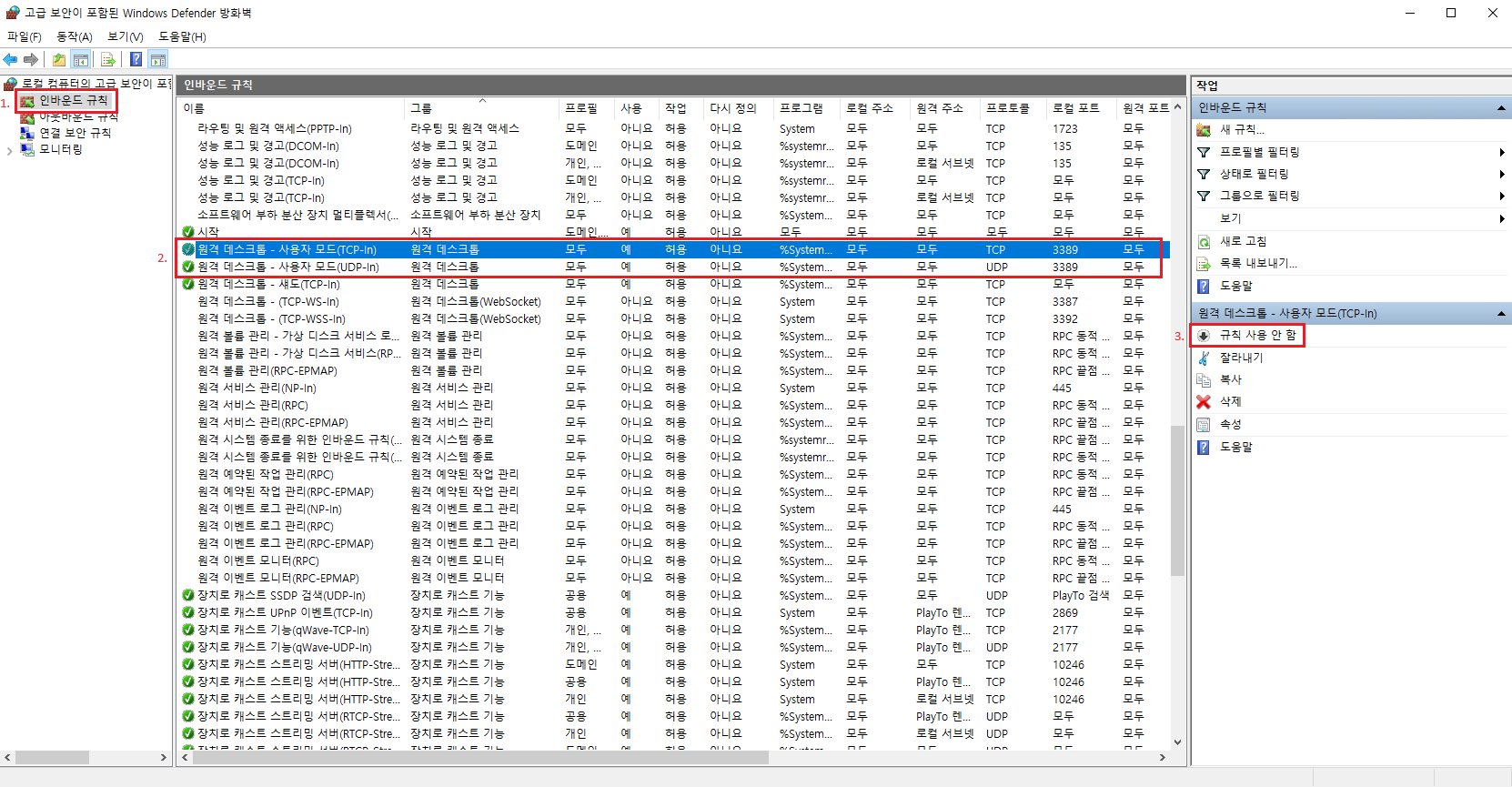1512x787 pixels.
Task: Toggle the Show/Hide console tree toolbar icon
Action: click(81, 60)
